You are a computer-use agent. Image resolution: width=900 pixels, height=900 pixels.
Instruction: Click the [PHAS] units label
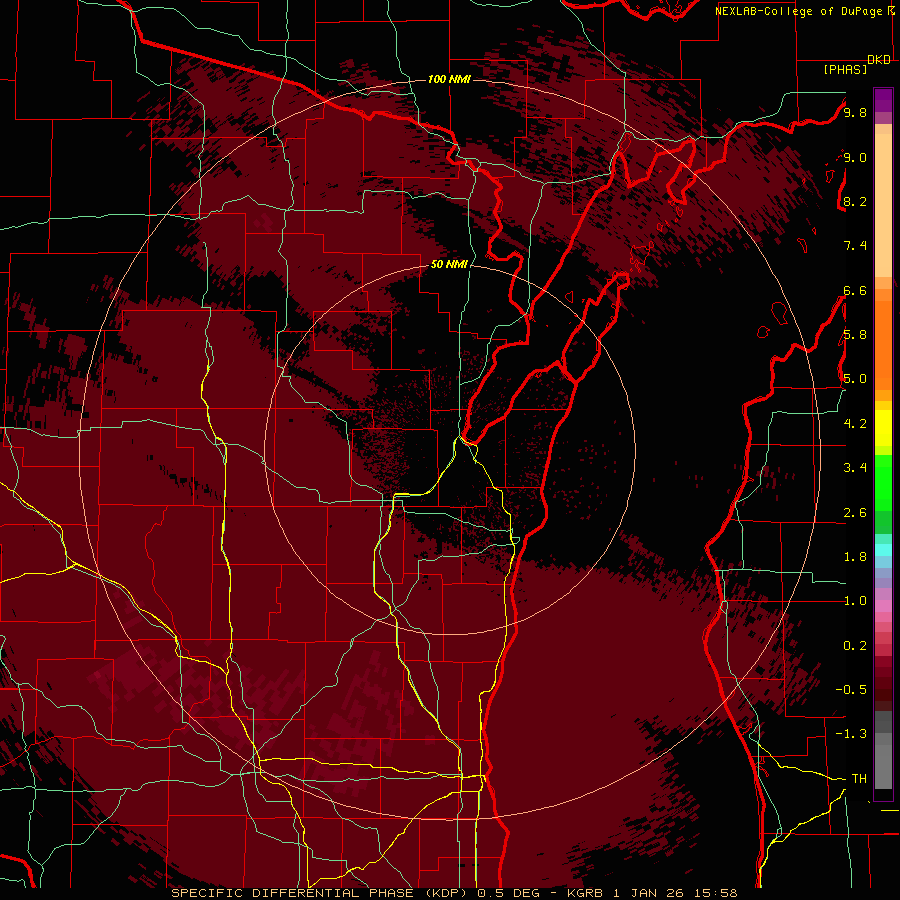845,70
